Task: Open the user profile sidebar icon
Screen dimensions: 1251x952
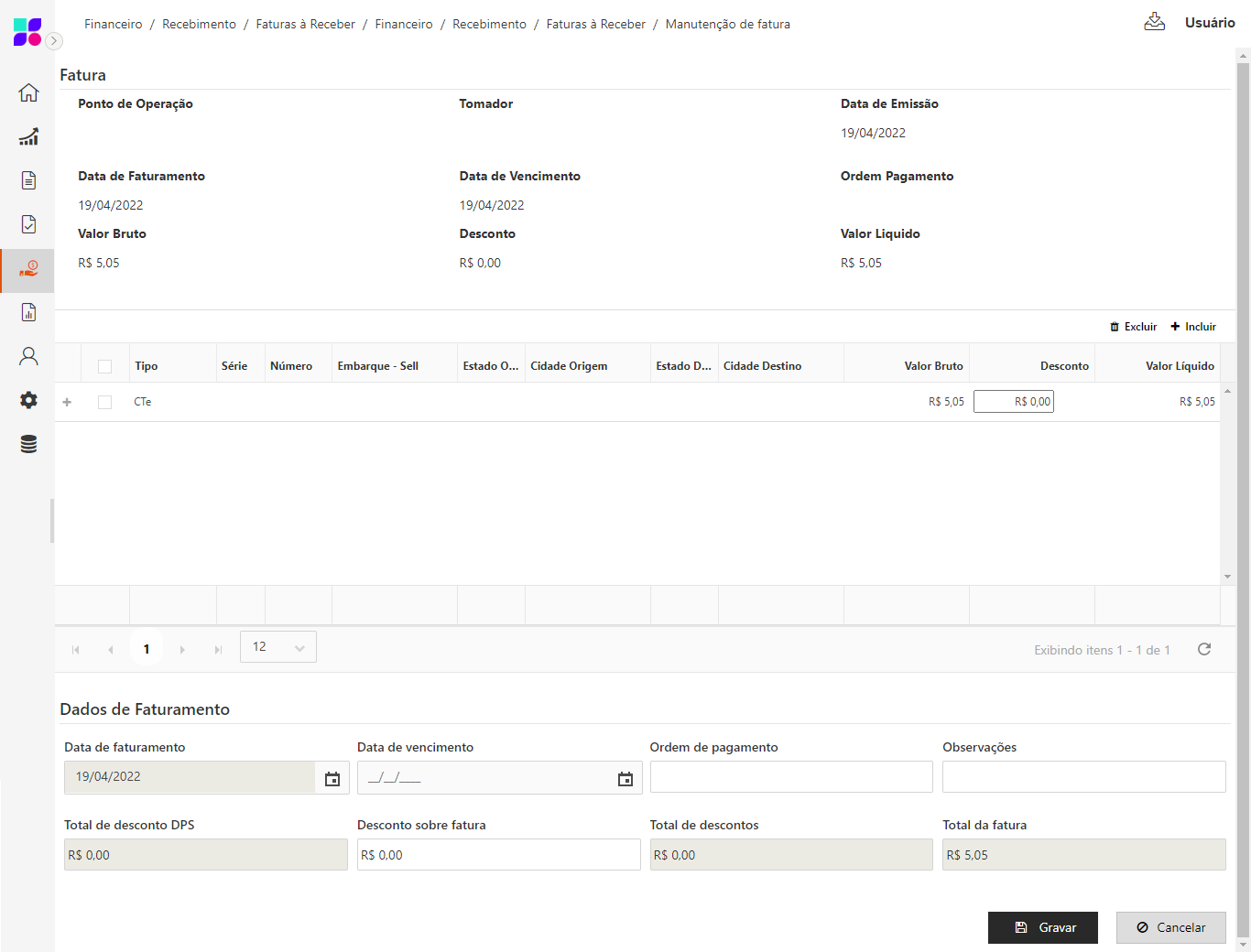Action: 28,356
